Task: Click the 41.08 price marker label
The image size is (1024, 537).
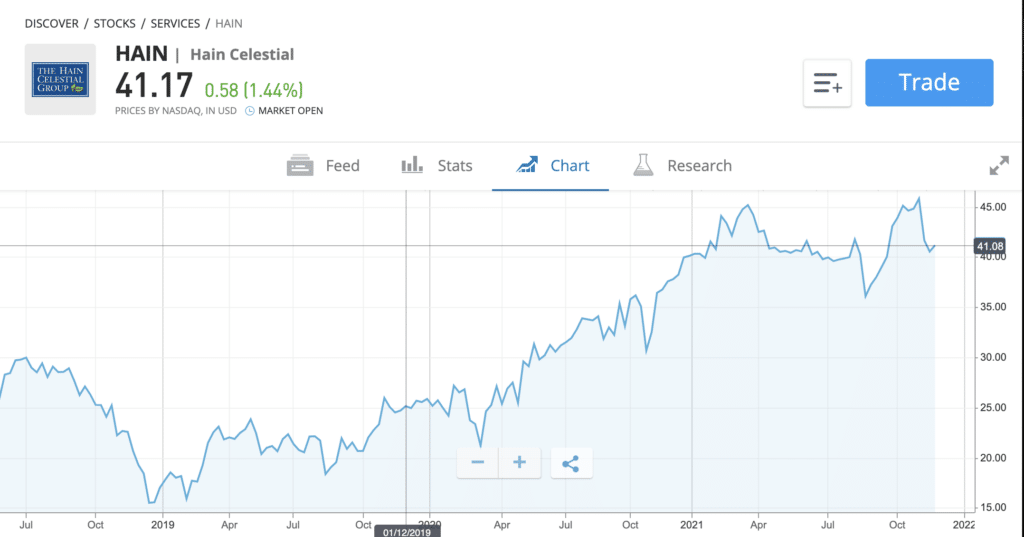Action: 989,246
